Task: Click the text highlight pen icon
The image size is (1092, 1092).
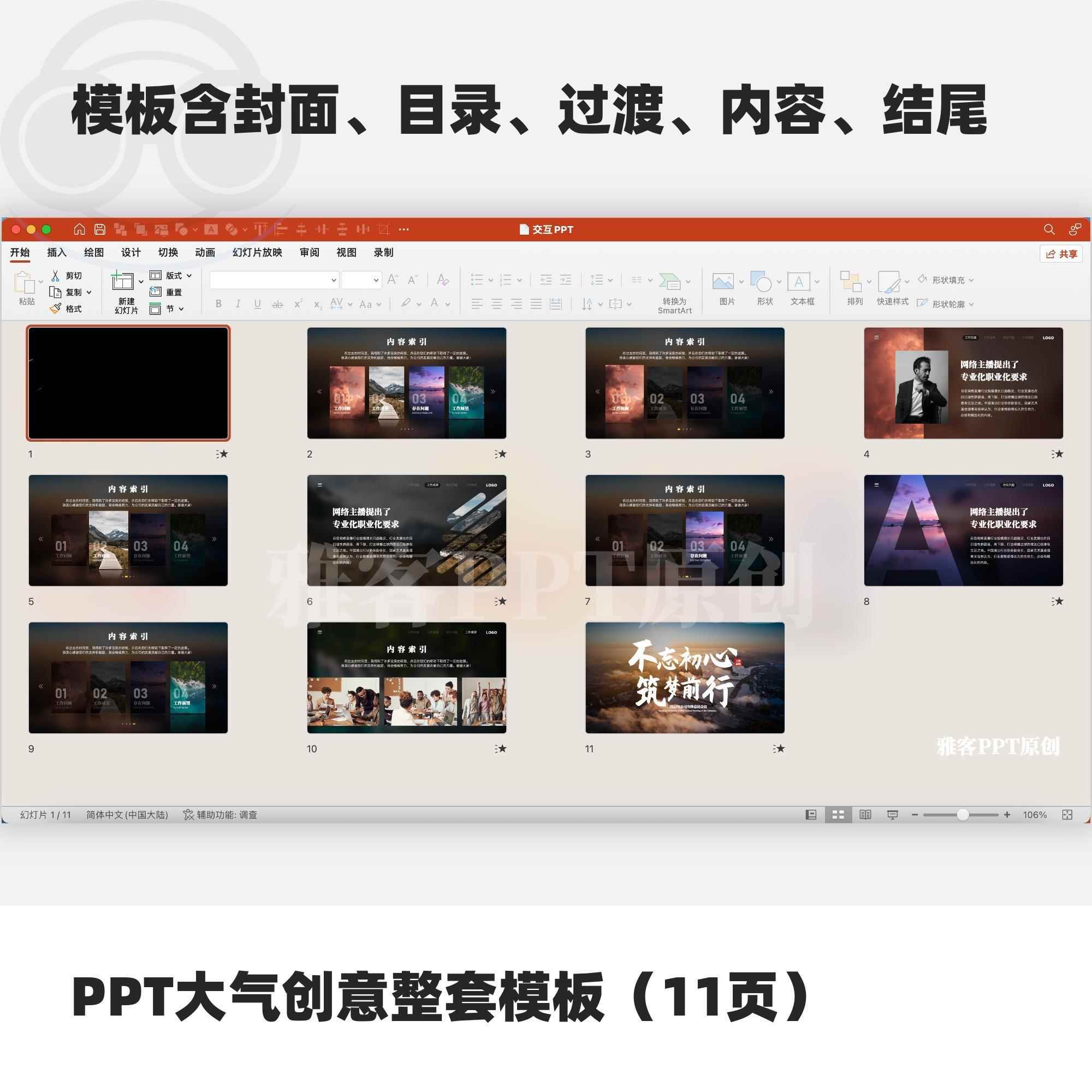Action: pos(405,304)
